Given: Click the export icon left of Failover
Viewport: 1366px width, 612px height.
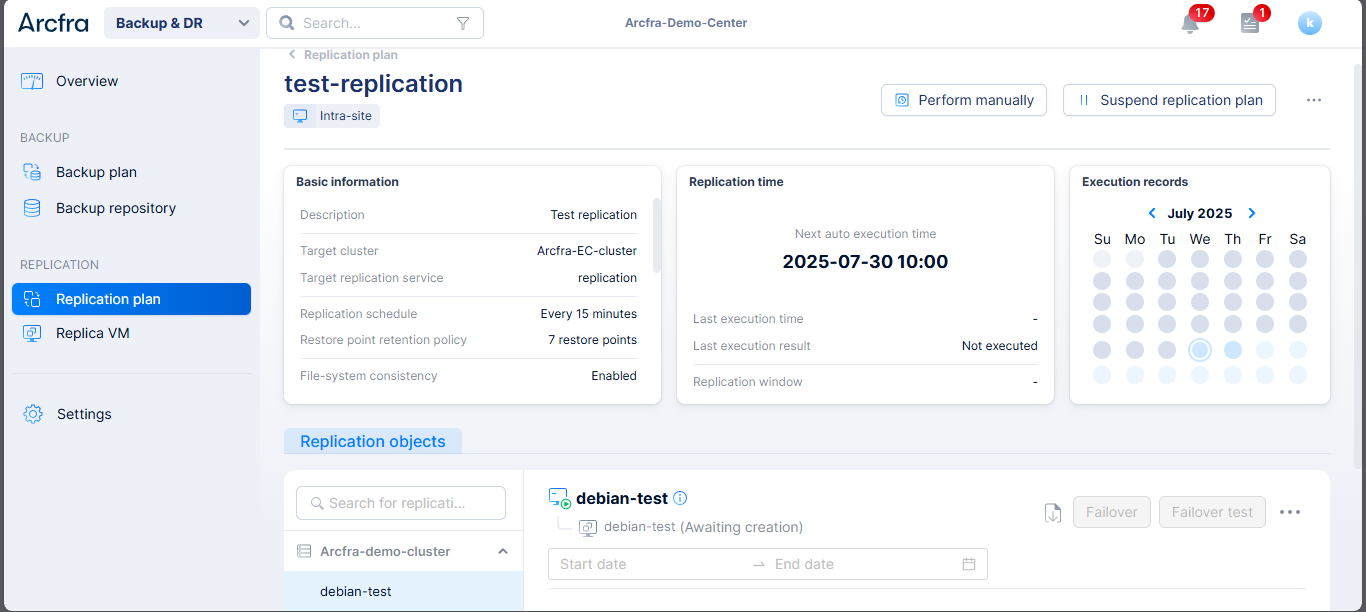Looking at the screenshot, I should coord(1052,512).
